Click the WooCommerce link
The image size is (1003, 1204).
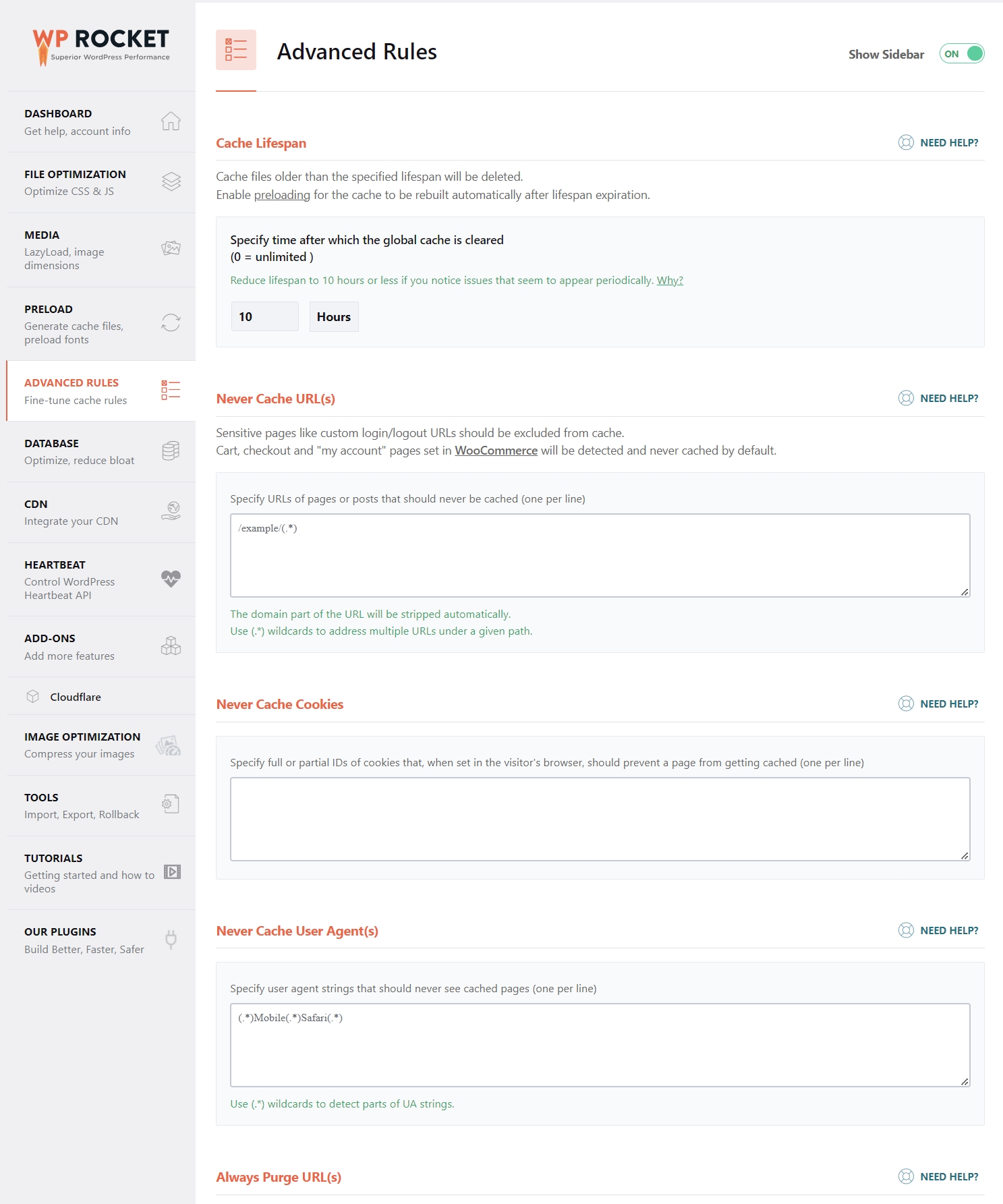click(496, 451)
